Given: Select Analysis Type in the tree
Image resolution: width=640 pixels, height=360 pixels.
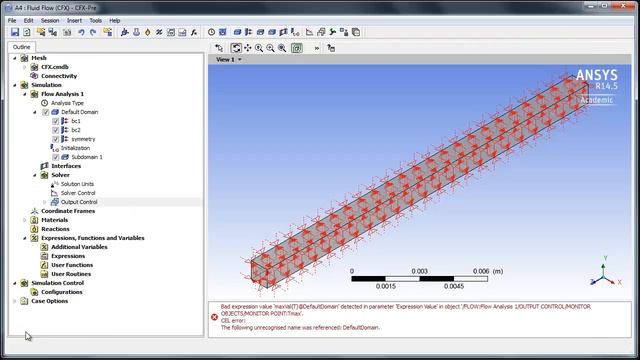Looking at the screenshot, I should coord(67,103).
